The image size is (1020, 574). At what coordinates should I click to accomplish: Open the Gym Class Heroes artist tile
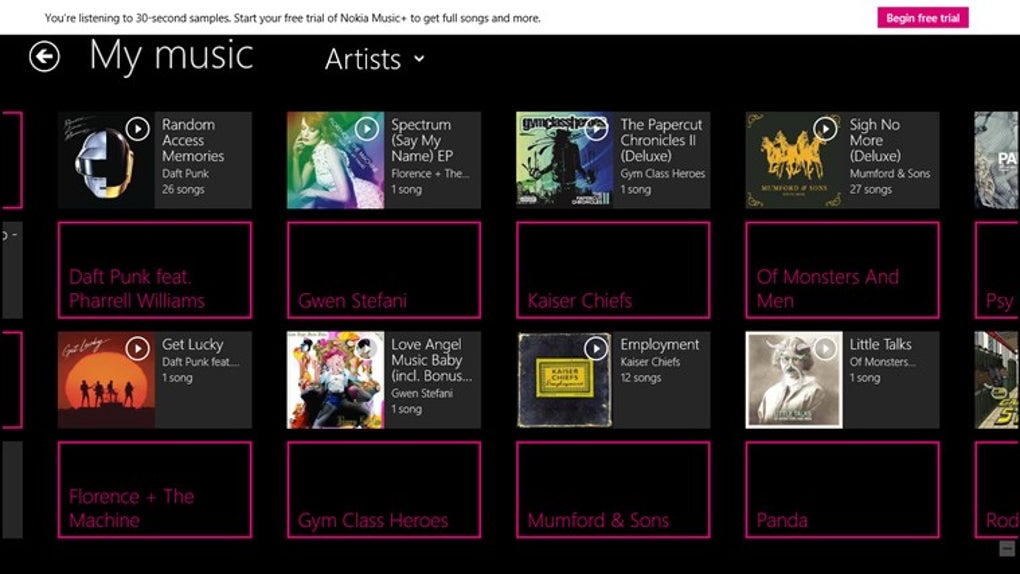click(x=383, y=490)
